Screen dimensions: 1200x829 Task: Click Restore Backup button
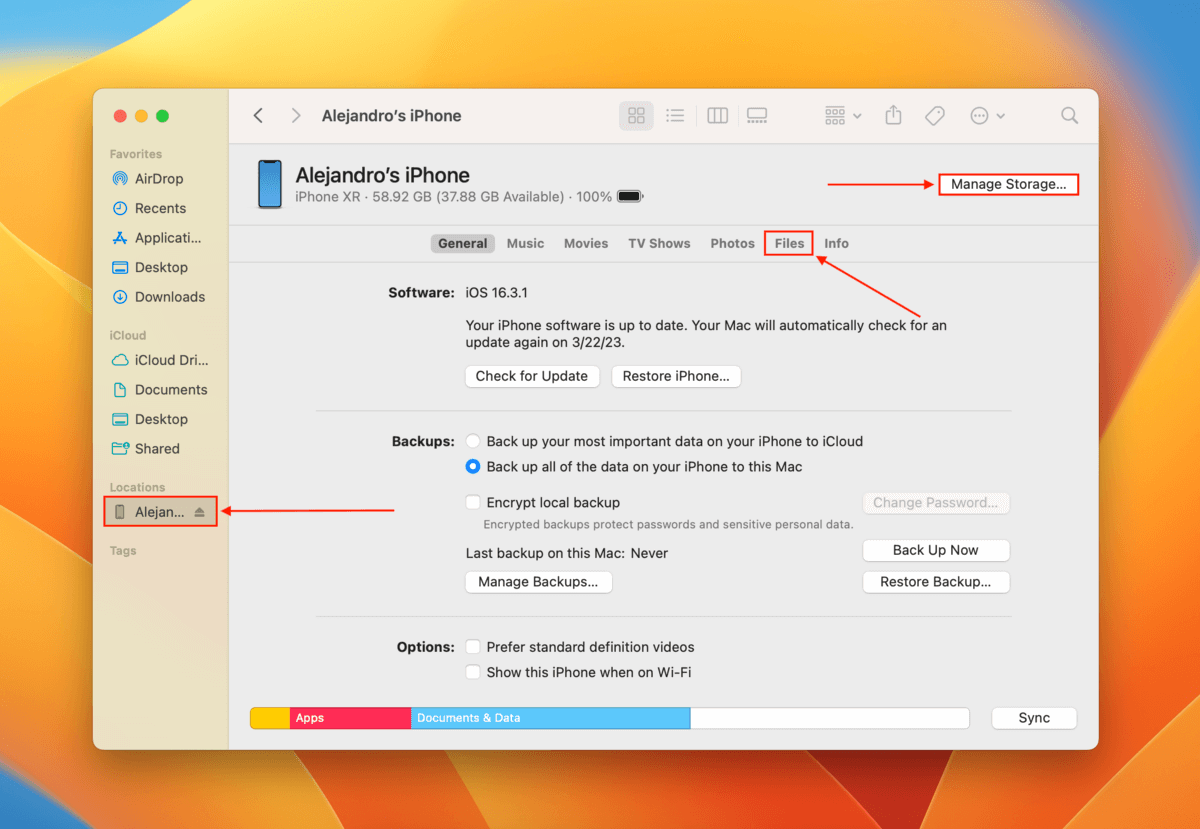pos(936,582)
